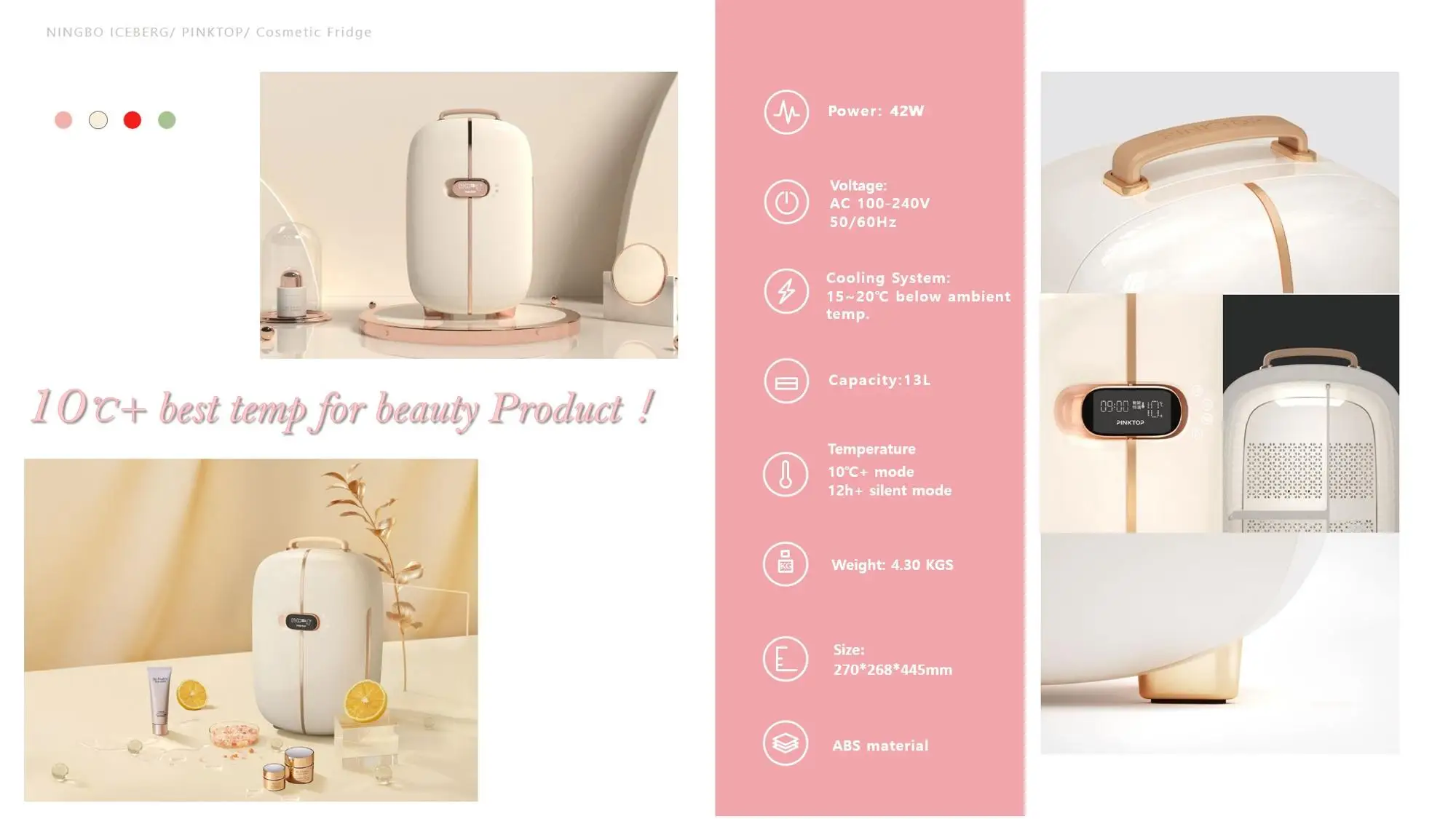Open the fridge handle close-up photo
The width and height of the screenshot is (1456, 819).
1219,182
